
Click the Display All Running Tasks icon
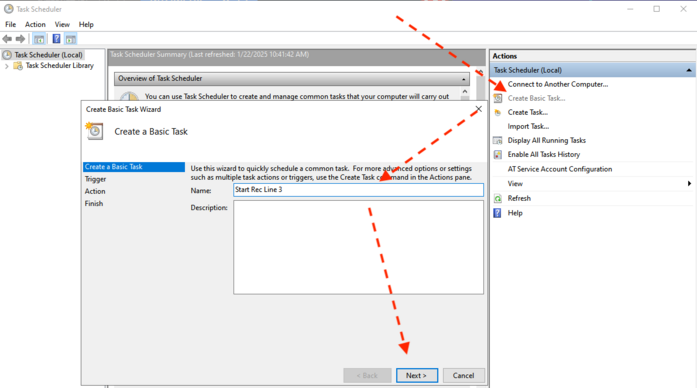498,140
